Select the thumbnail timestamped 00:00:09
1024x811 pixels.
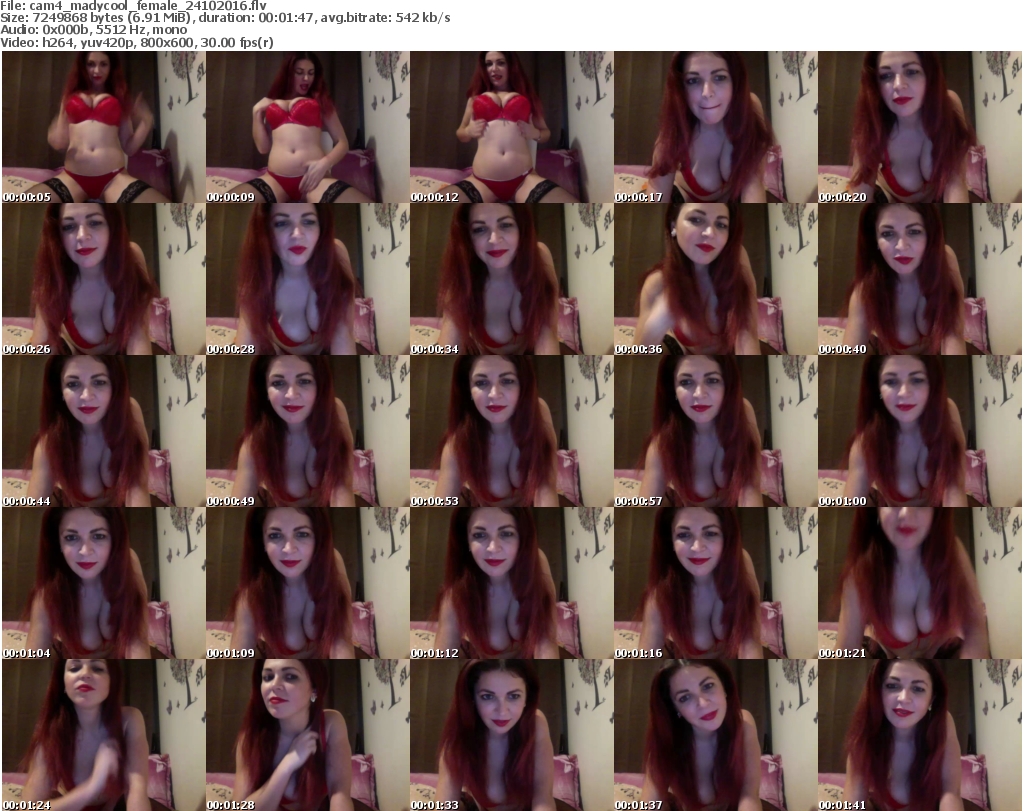pos(308,127)
